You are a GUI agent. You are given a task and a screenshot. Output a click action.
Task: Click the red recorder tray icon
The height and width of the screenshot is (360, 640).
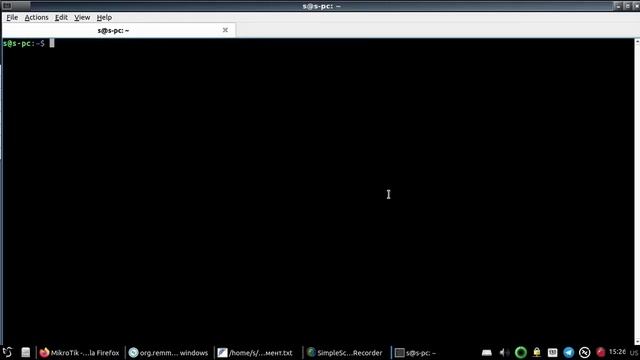click(600, 352)
